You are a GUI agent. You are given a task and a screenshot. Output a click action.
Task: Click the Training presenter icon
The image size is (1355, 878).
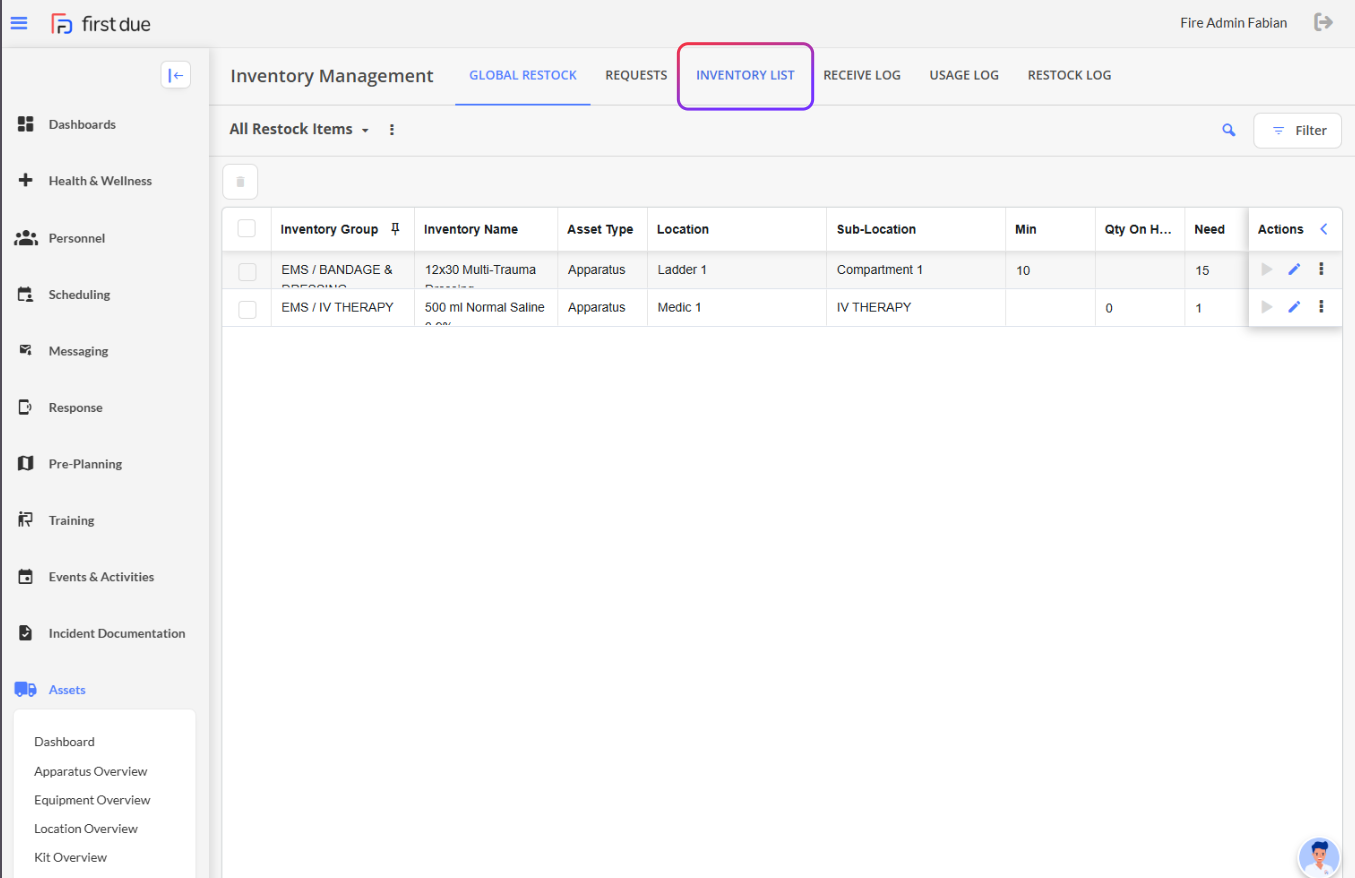click(x=27, y=520)
